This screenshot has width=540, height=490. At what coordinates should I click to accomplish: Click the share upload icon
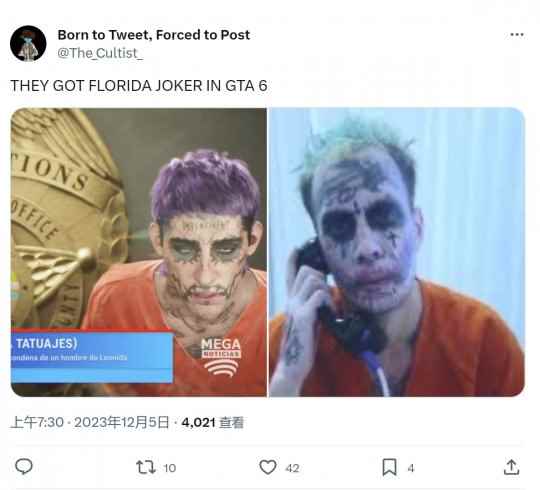click(x=511, y=467)
